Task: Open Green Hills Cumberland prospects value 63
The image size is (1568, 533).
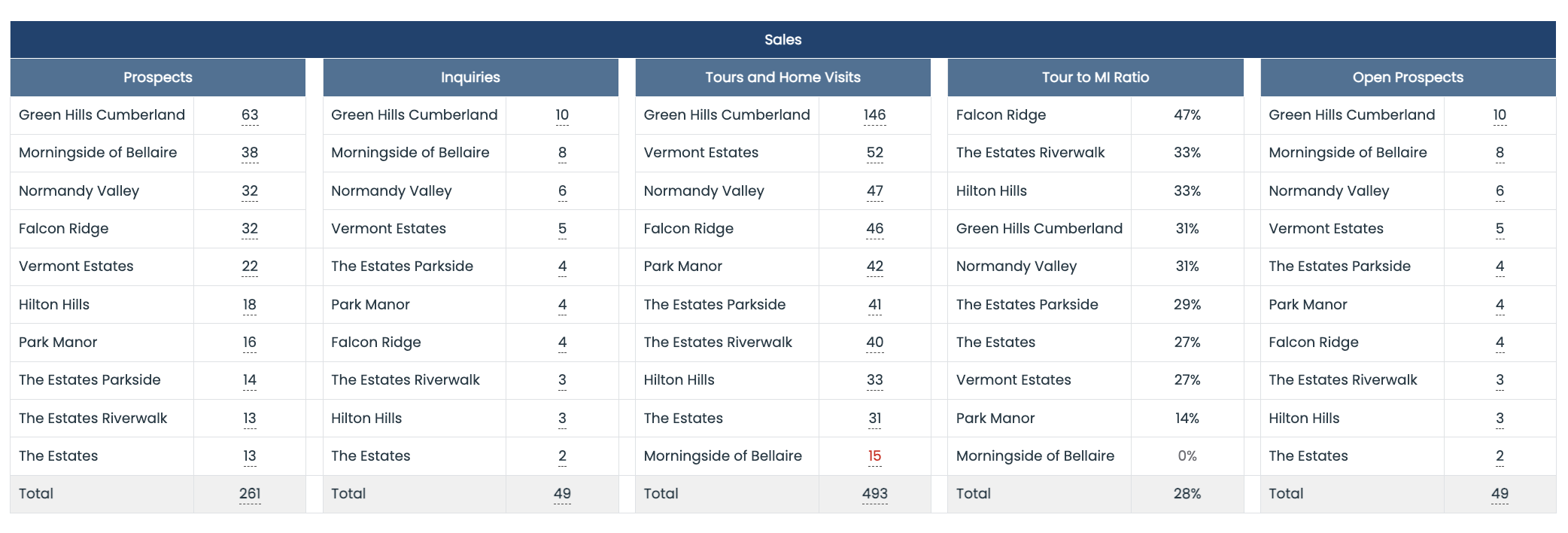Action: (250, 115)
